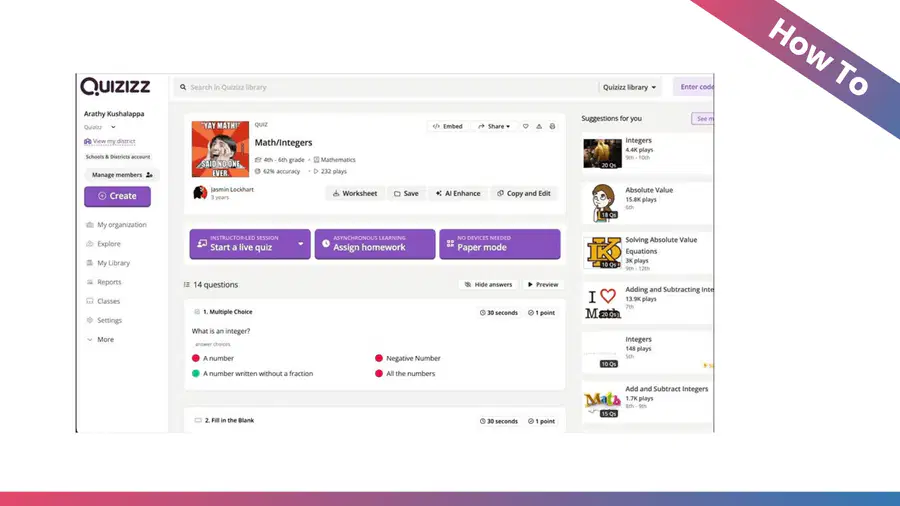Expand Start a live quiz dropdown arrow
The image size is (900, 506).
tap(301, 244)
